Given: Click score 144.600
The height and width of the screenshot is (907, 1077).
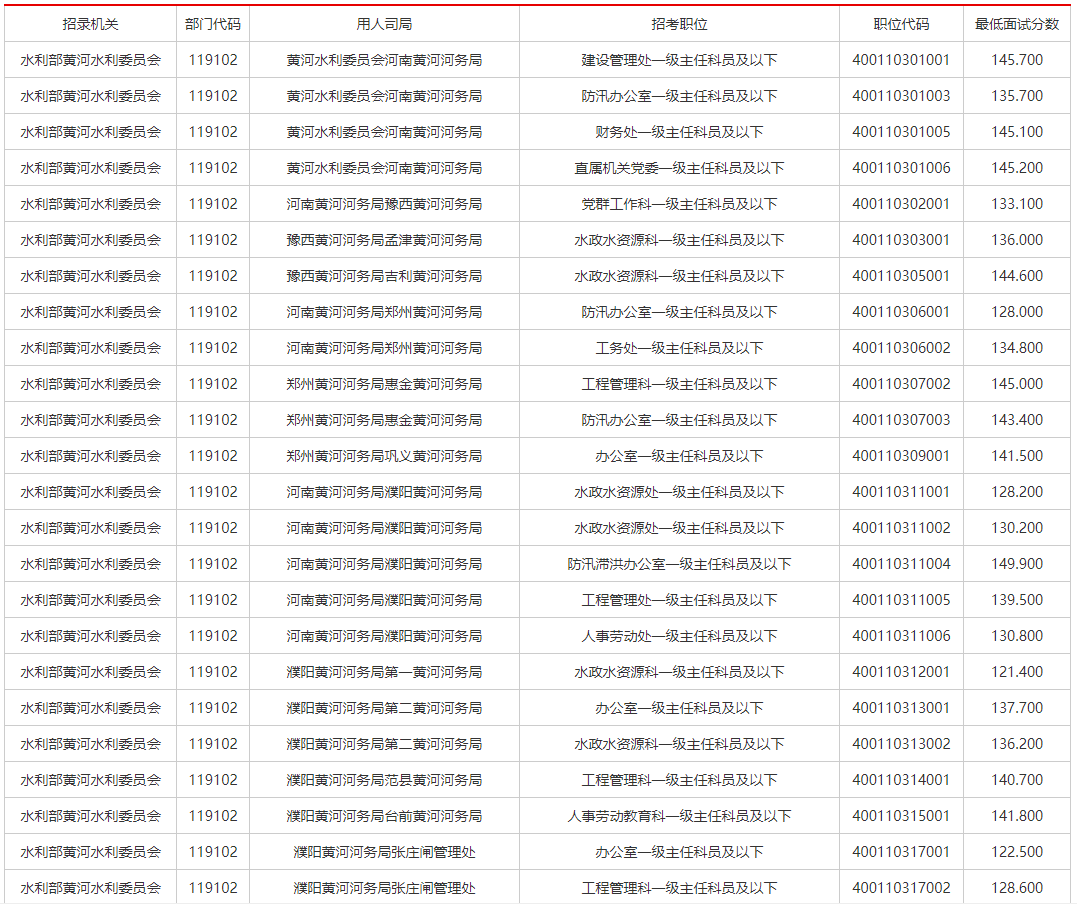Looking at the screenshot, I should 1017,276.
